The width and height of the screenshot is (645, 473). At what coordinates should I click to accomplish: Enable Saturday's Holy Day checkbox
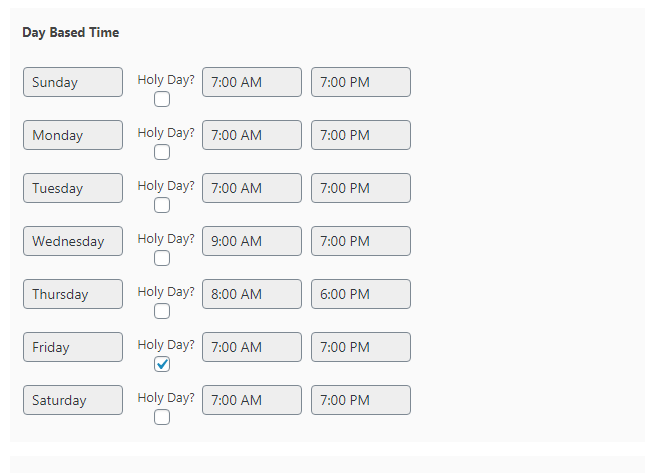click(x=162, y=417)
